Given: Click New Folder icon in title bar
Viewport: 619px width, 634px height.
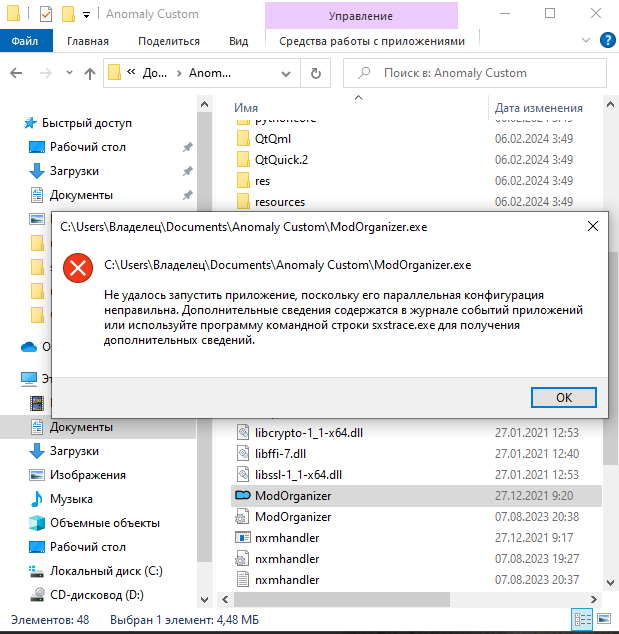Looking at the screenshot, I should click(68, 14).
